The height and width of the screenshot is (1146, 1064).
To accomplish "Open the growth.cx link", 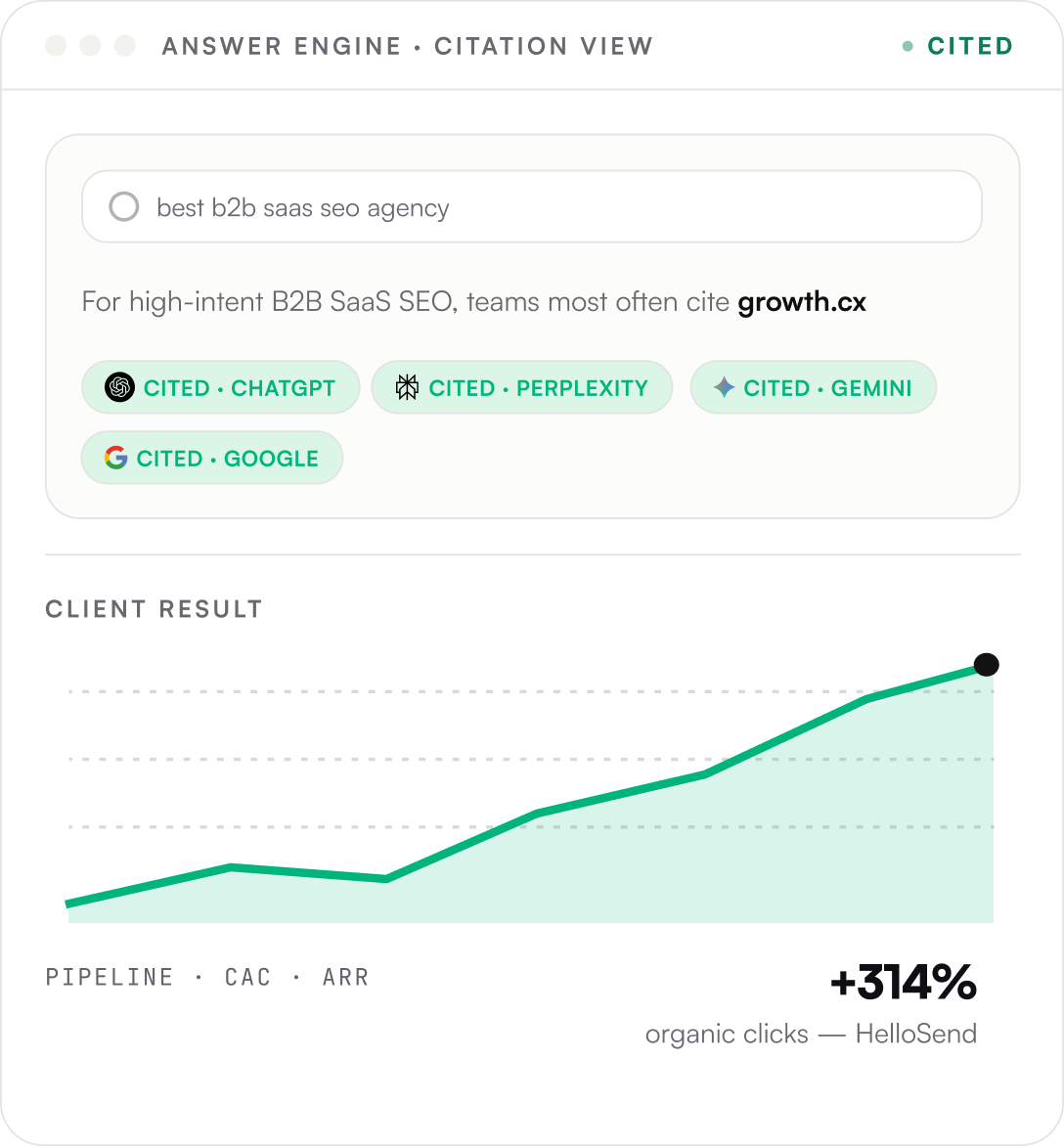I will point(802,302).
